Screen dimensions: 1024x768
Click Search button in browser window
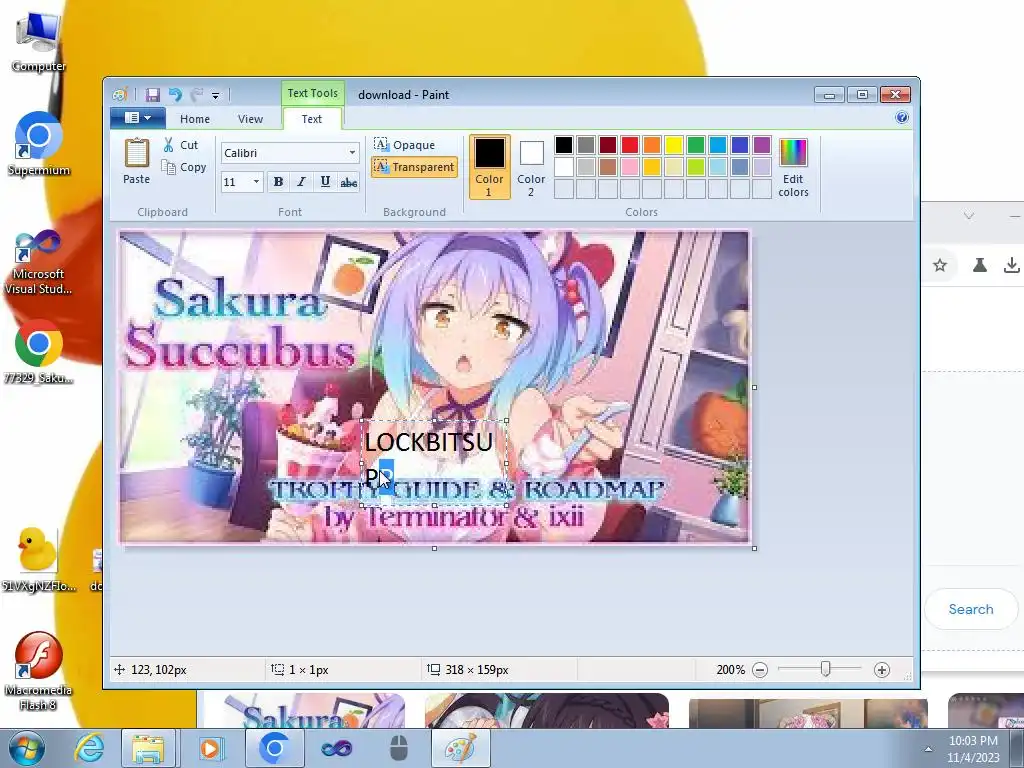(x=971, y=609)
